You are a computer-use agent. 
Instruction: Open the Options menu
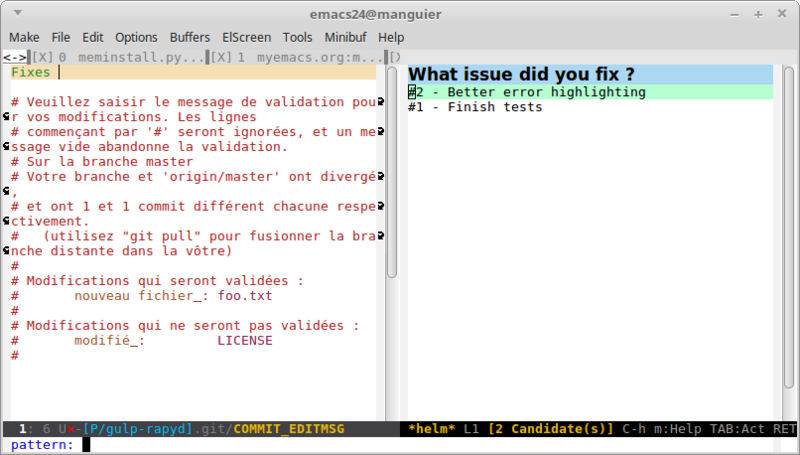[x=136, y=37]
